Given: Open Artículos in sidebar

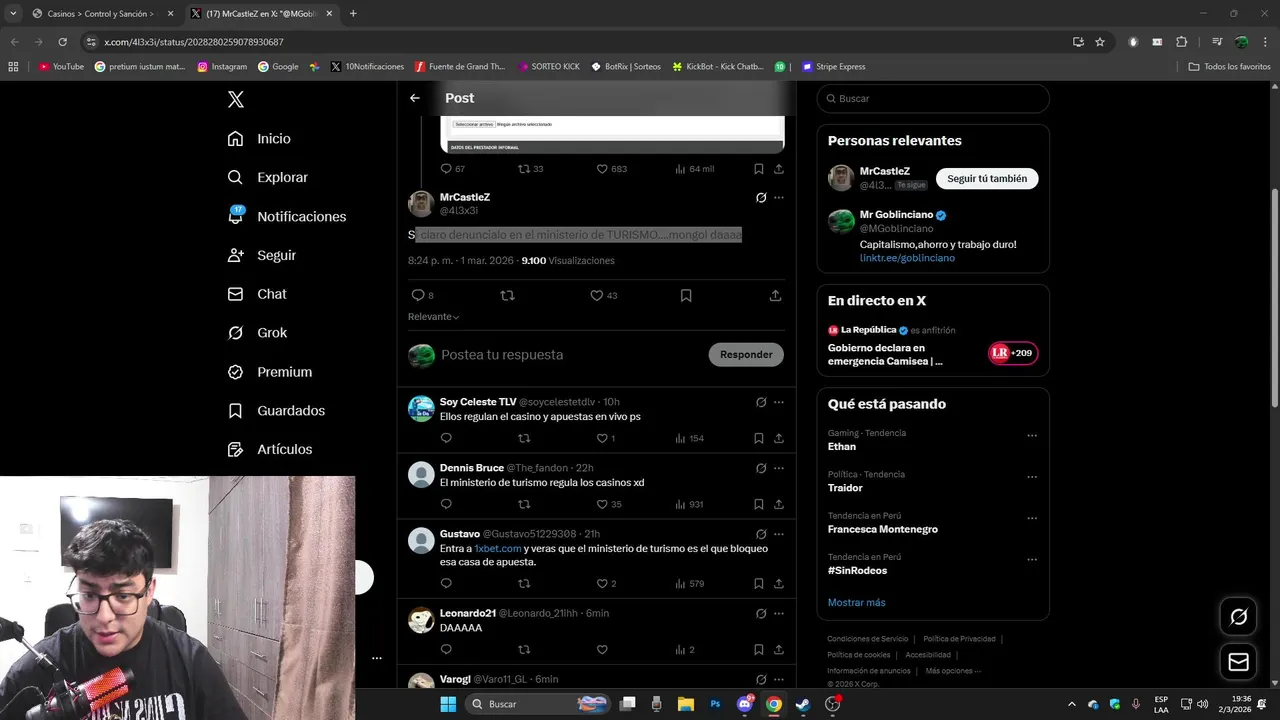Looking at the screenshot, I should (270, 450).
